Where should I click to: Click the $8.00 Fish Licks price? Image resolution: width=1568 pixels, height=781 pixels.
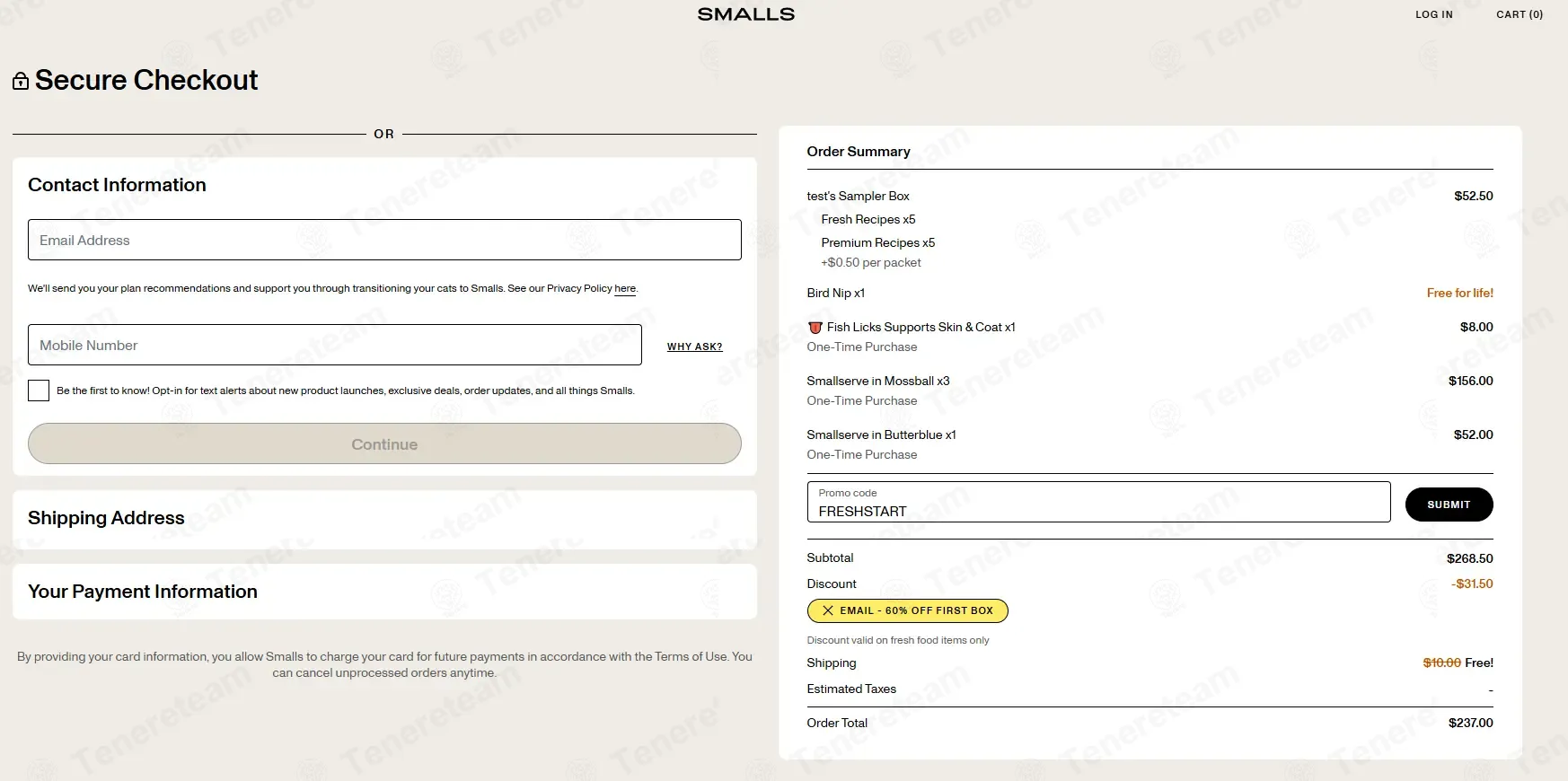click(x=1476, y=327)
